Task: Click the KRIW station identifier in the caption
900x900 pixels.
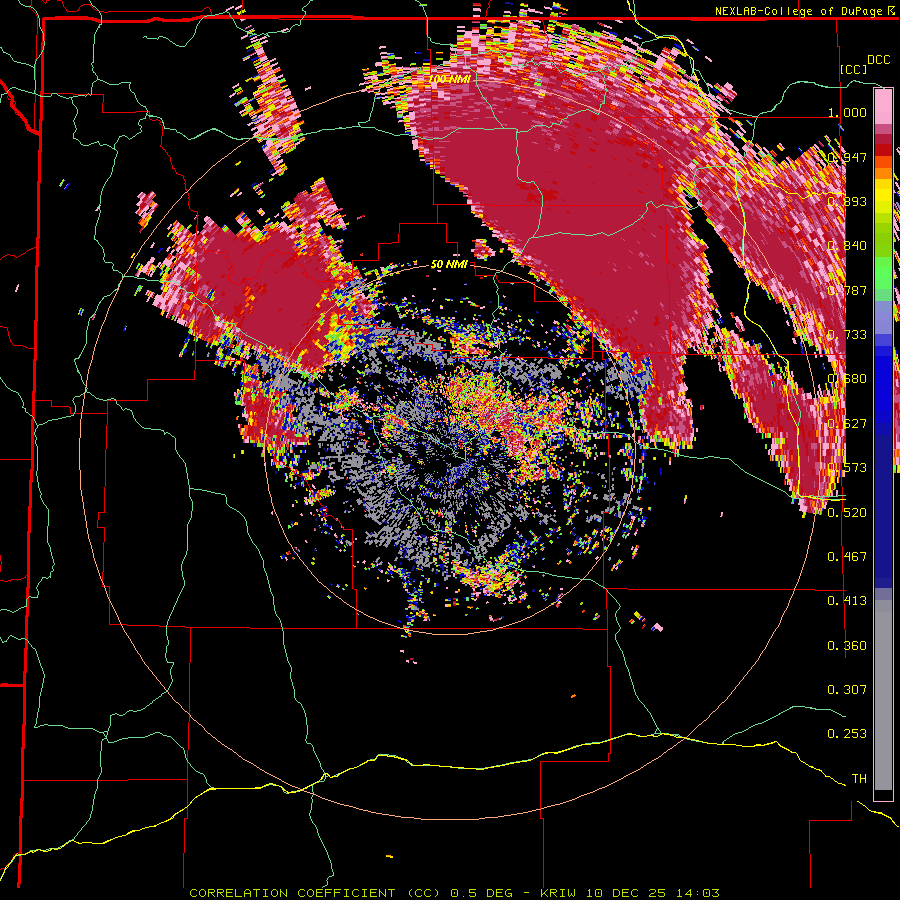Action: click(x=558, y=893)
